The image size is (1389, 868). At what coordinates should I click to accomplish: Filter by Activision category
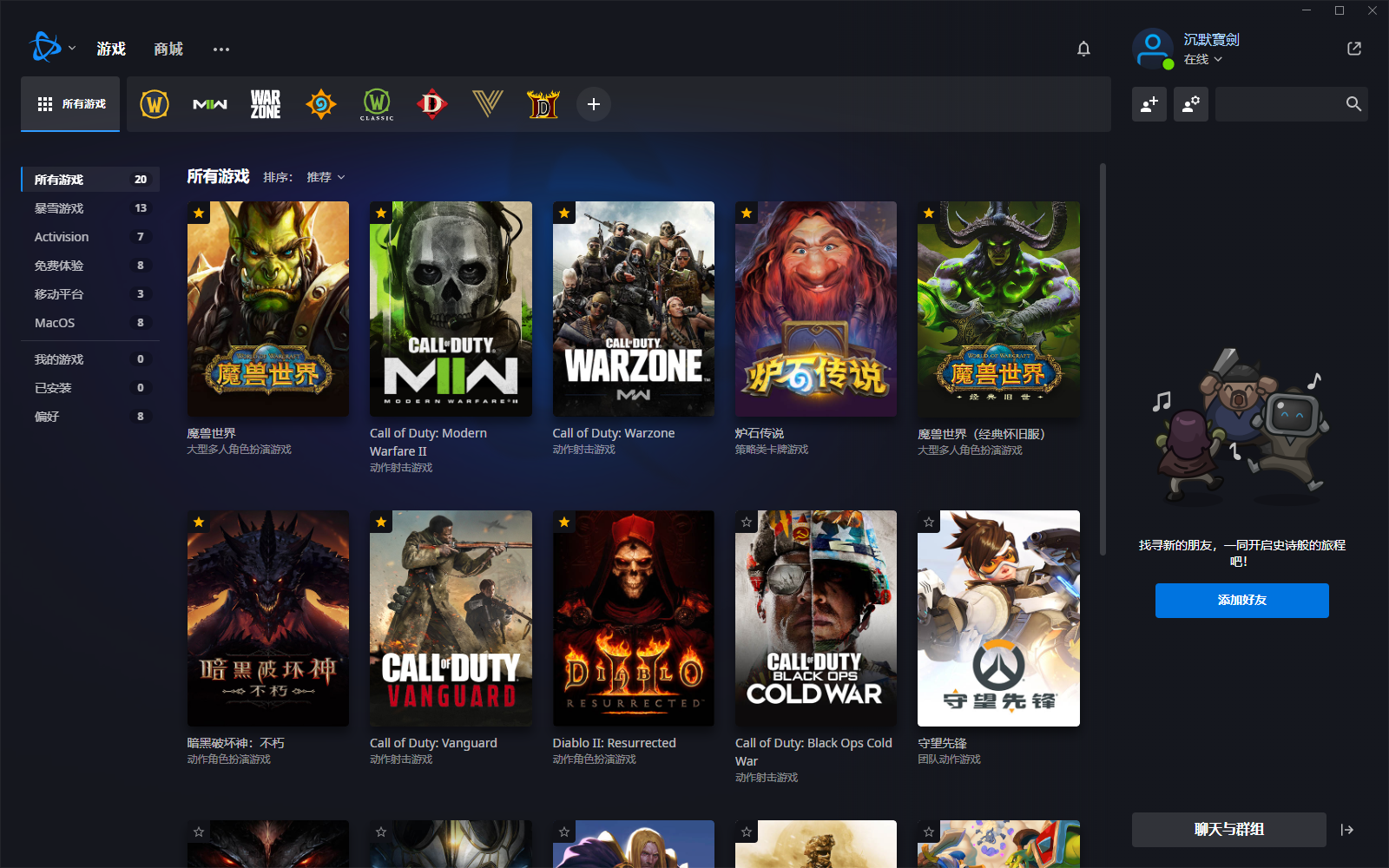tap(90, 237)
